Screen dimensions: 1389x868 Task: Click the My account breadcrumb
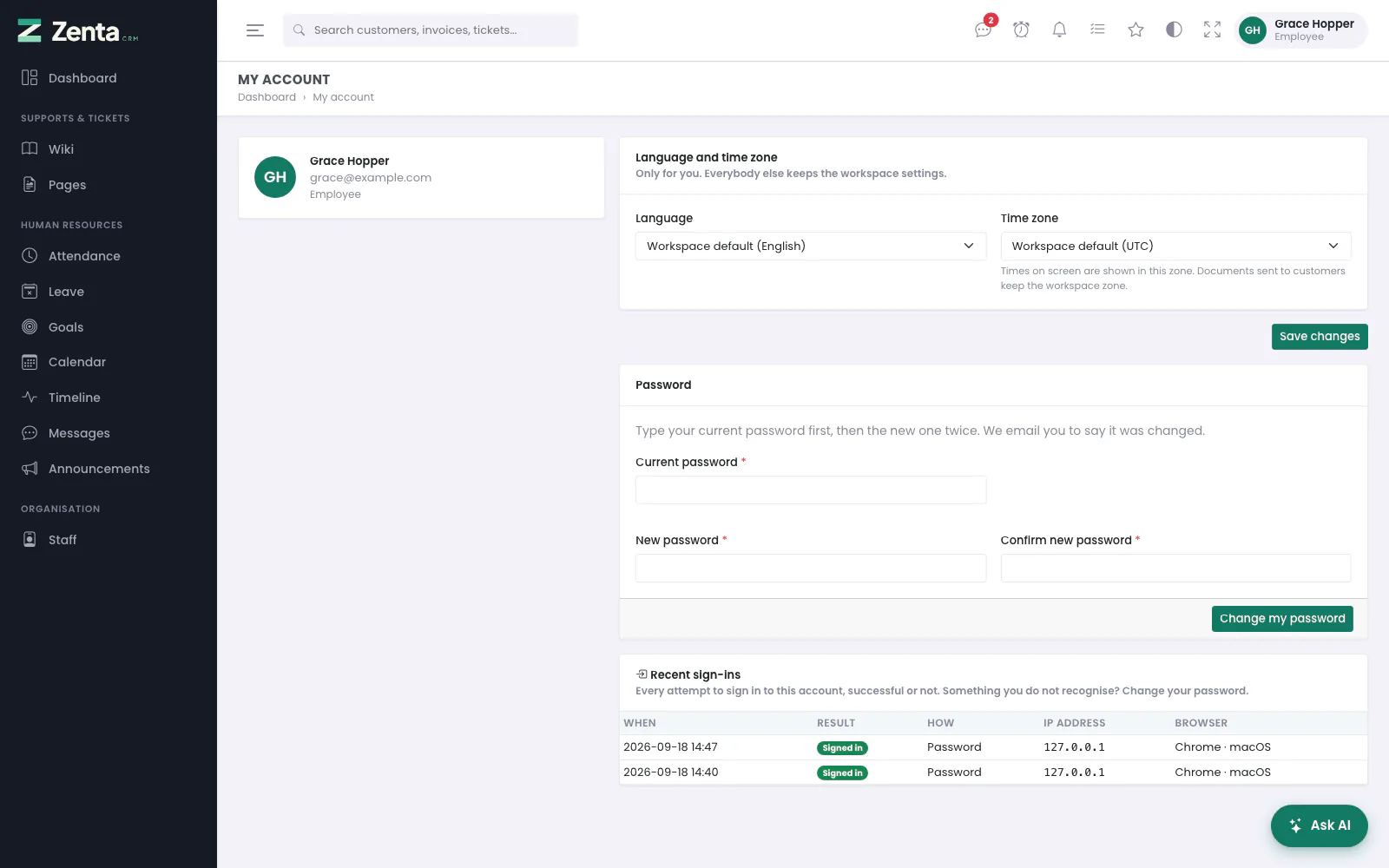(343, 97)
